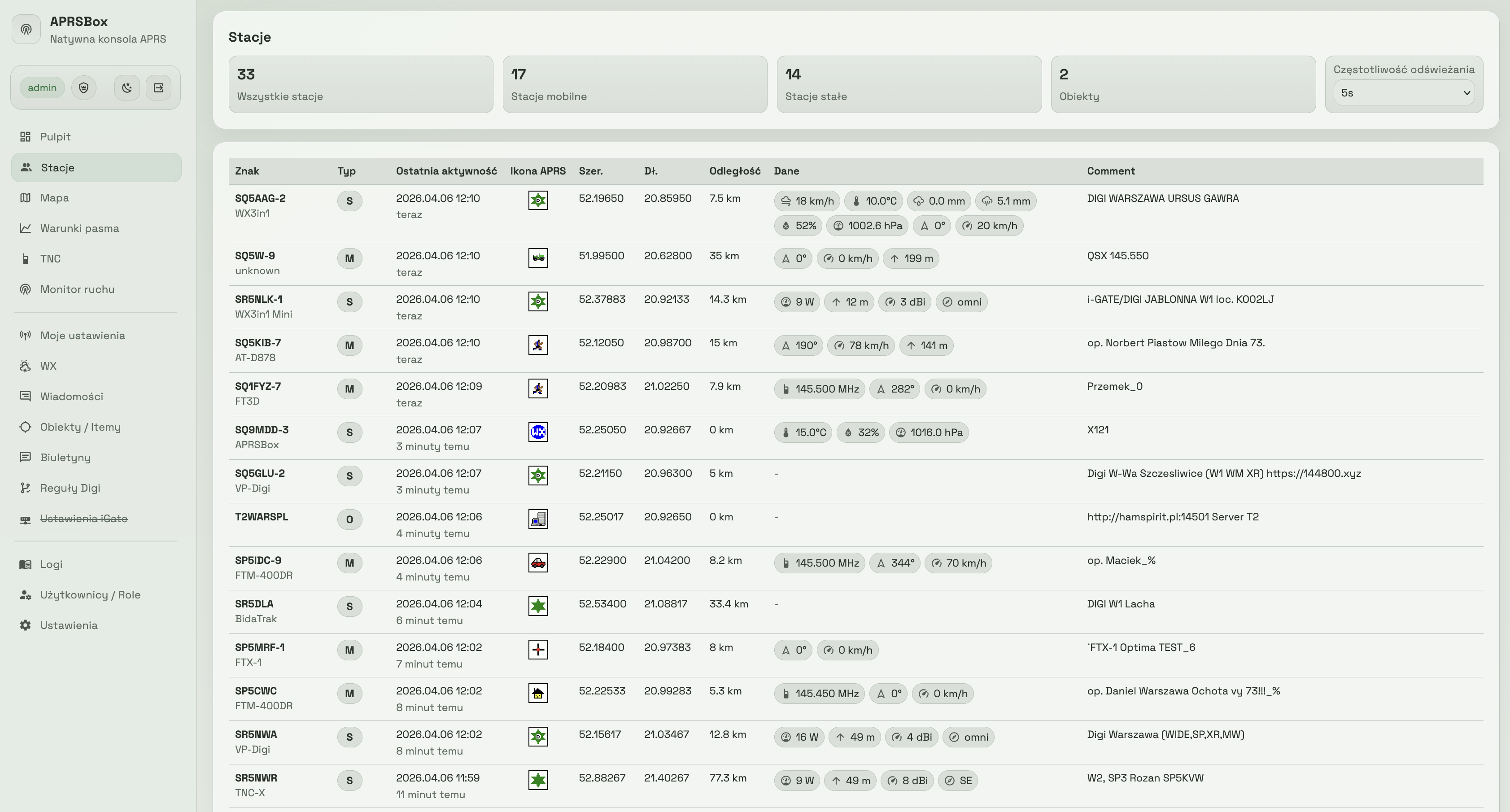
Task: Click red car APRS icon for SP5IDC-9
Action: point(537,563)
